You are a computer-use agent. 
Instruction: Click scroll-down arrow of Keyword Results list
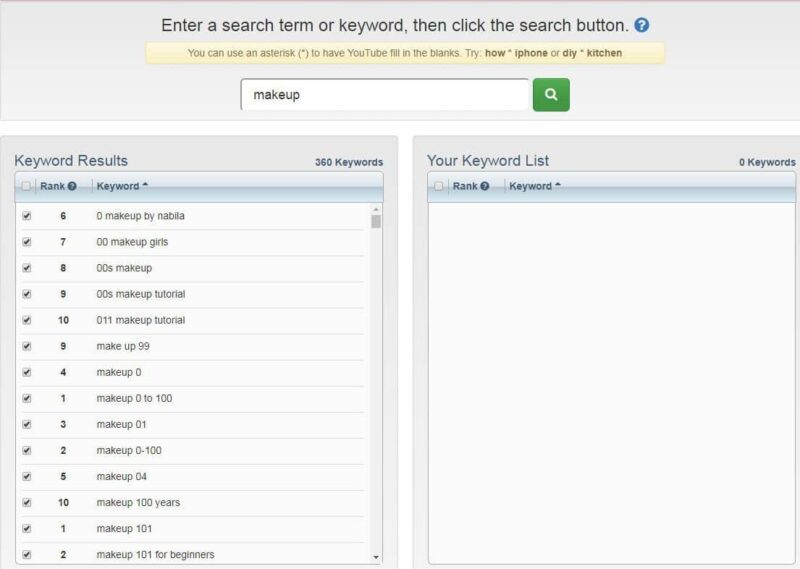tap(376, 557)
